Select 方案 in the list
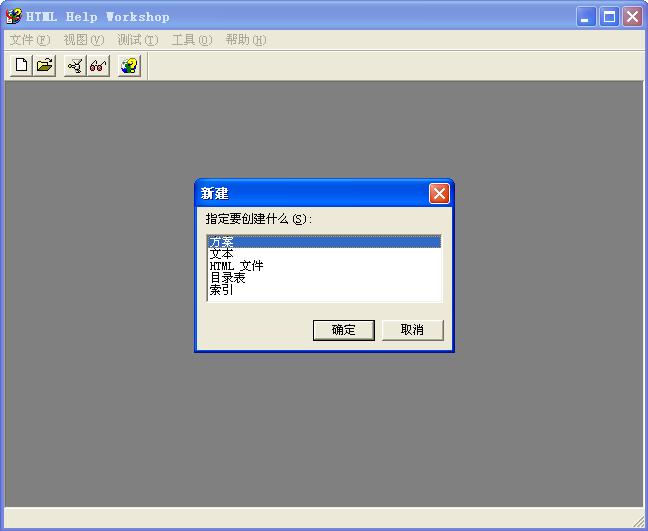This screenshot has height=531, width=648. (324, 242)
